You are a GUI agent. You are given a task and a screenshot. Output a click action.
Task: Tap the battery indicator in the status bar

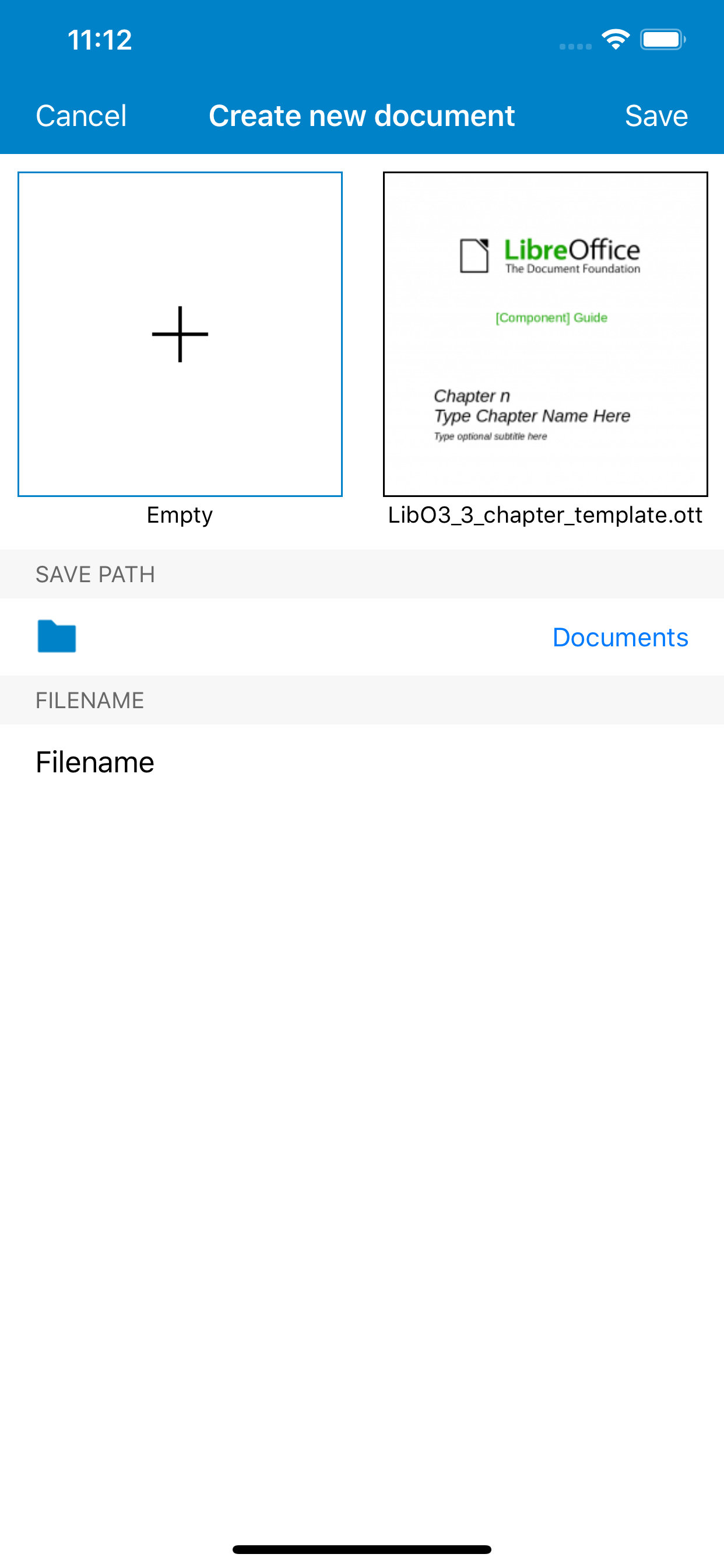point(662,38)
